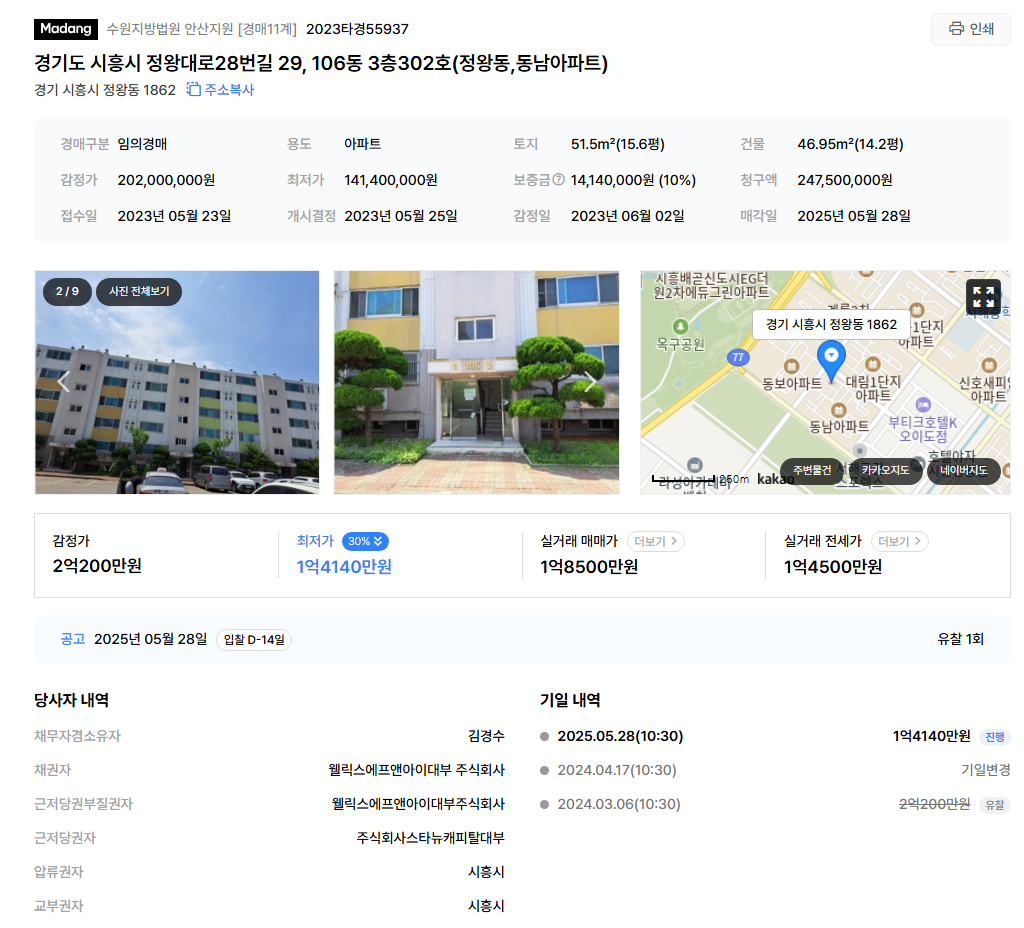Click 더보기 next to 실거래 전세가
The height and width of the screenshot is (928, 1024).
click(899, 541)
